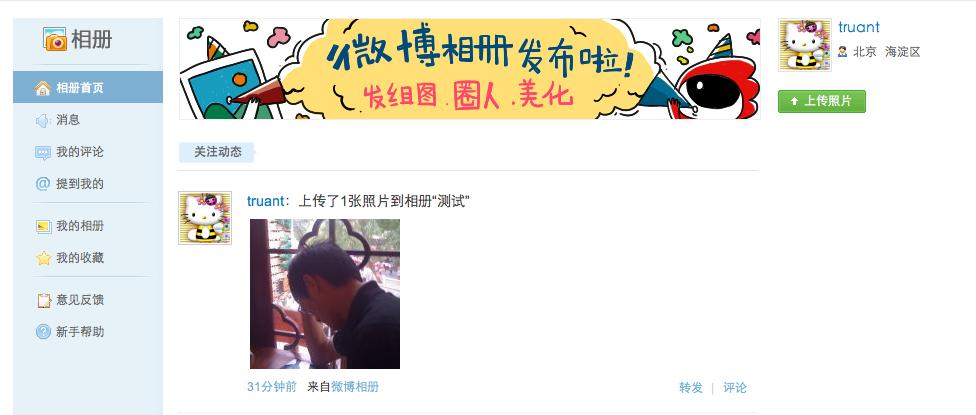Click the camera album logo icon
The width and height of the screenshot is (976, 415).
click(55, 39)
